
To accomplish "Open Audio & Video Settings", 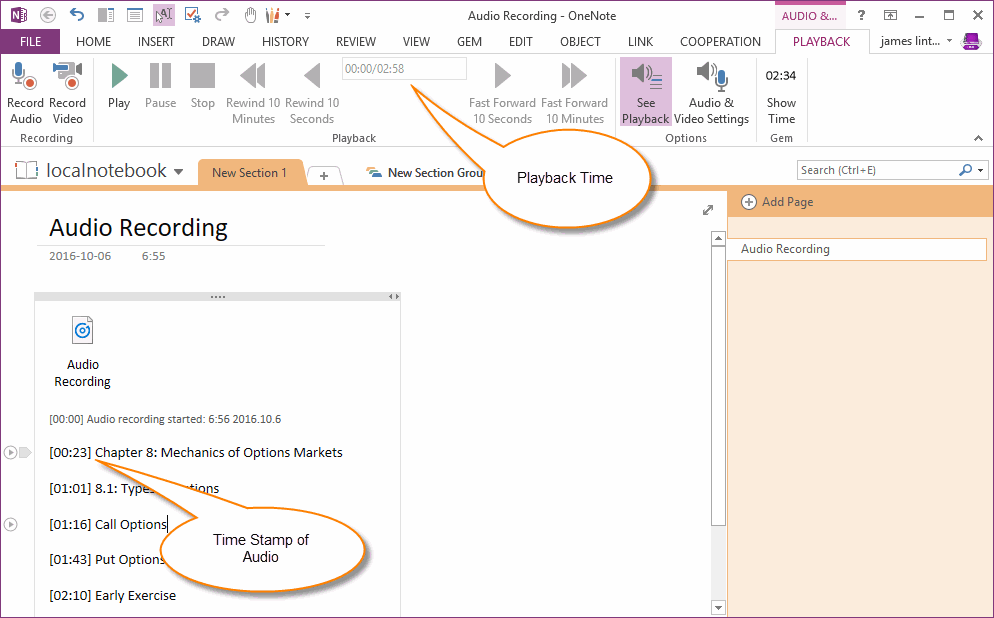I will tap(711, 93).
